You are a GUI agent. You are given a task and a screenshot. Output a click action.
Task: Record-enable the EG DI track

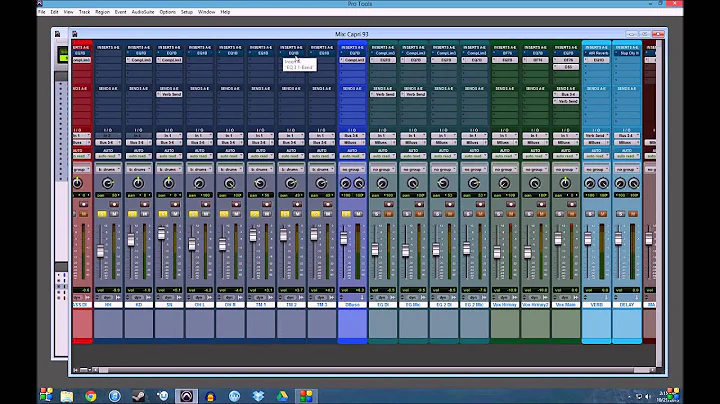pyautogui.click(x=389, y=204)
